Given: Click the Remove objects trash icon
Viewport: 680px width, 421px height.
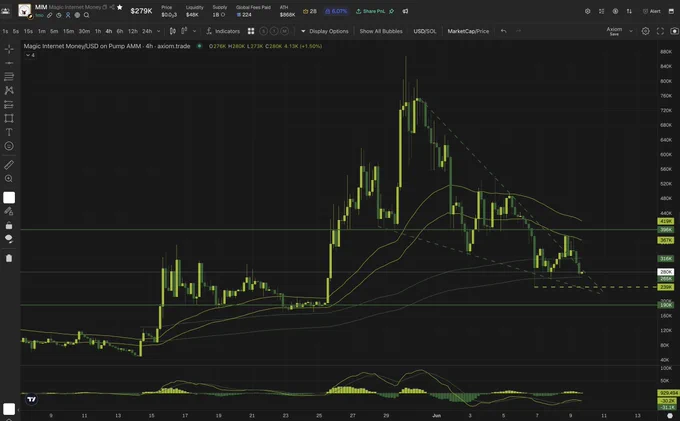Looking at the screenshot, I should click(9, 258).
